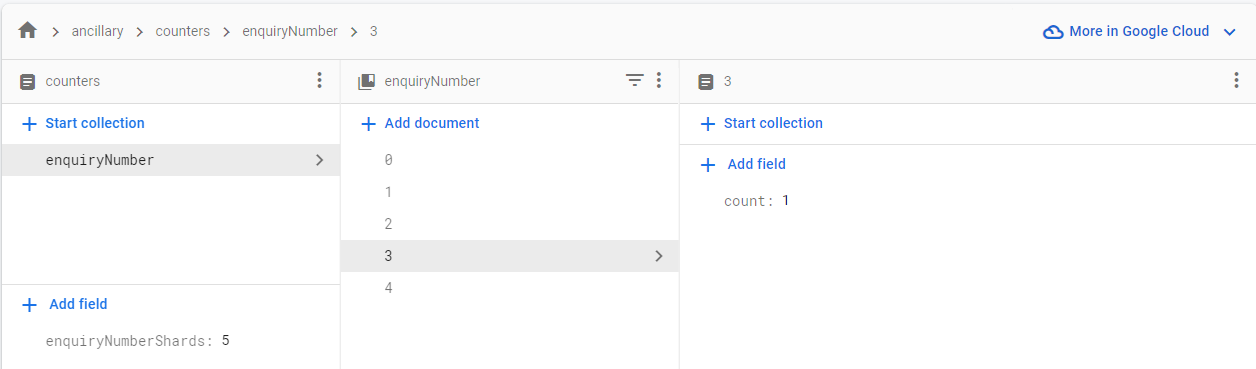This screenshot has width=1256, height=369.
Task: Open document 3 three-dot menu
Action: (x=1236, y=80)
